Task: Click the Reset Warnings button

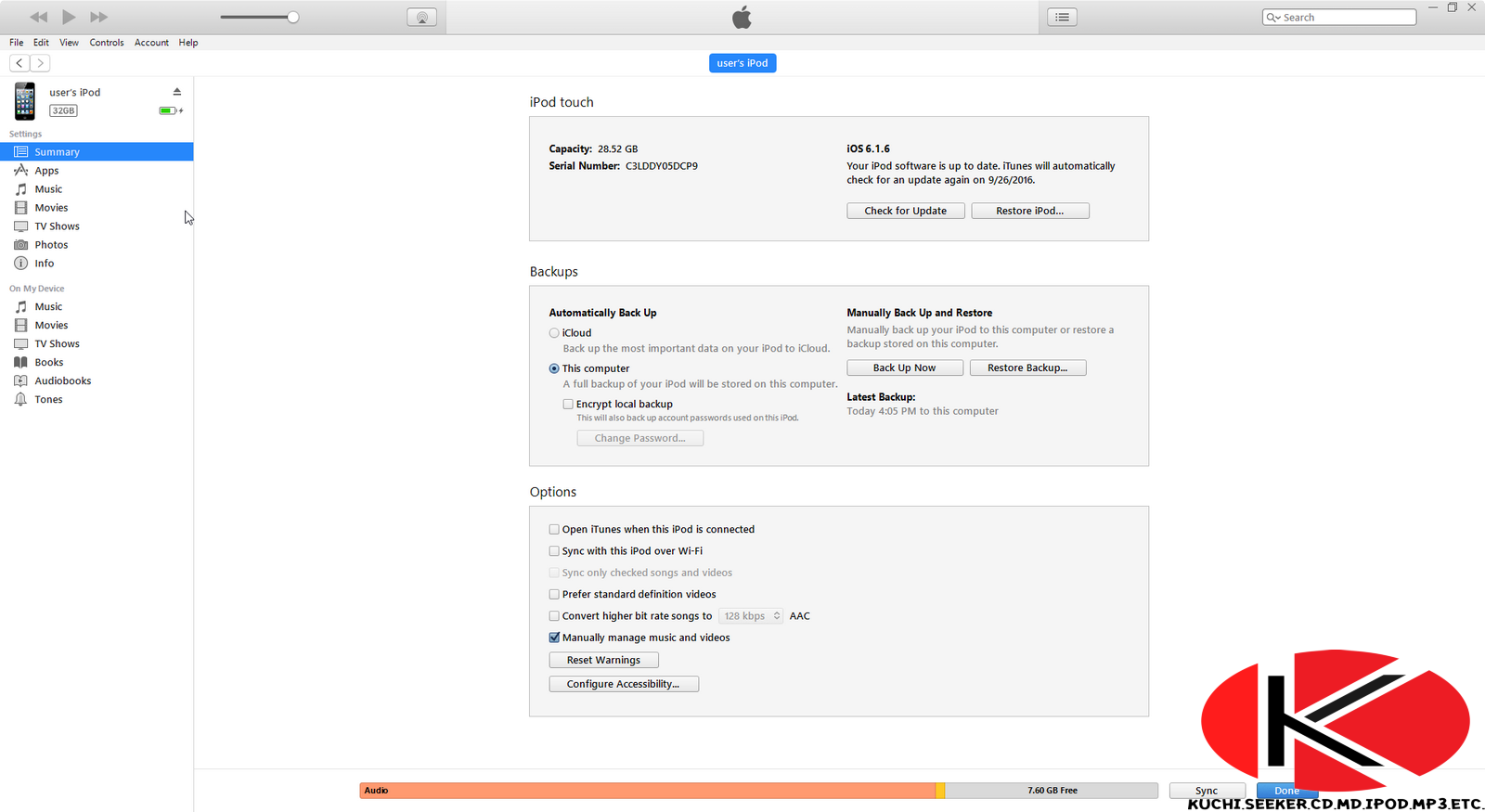Action: (x=604, y=660)
